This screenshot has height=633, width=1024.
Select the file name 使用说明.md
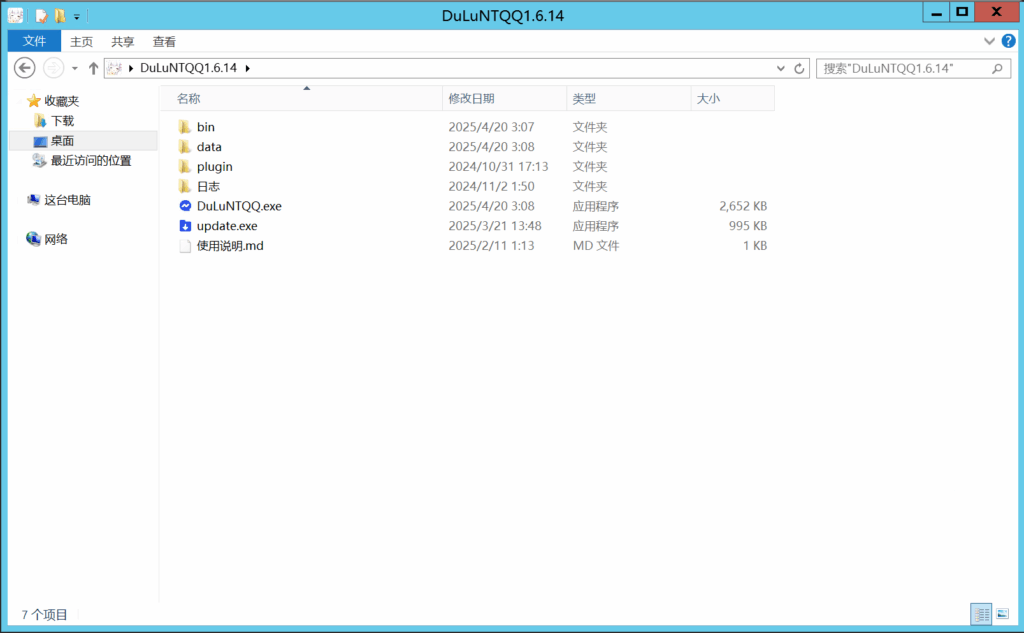pos(230,246)
